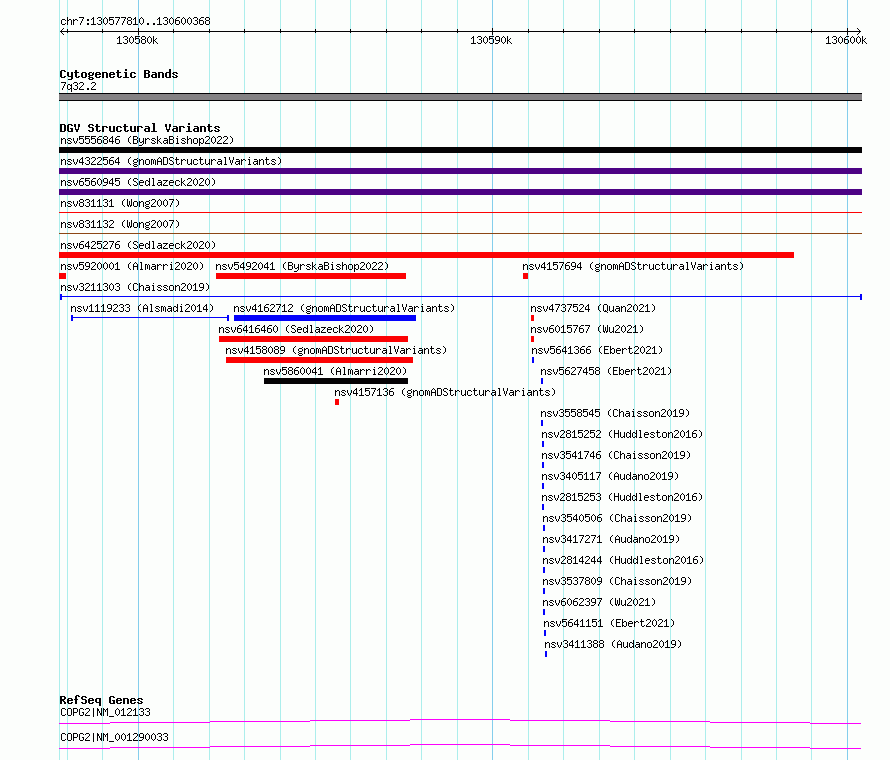Click the red nsv4158089 variant bar
Image resolution: width=890 pixels, height=760 pixels.
point(319,360)
